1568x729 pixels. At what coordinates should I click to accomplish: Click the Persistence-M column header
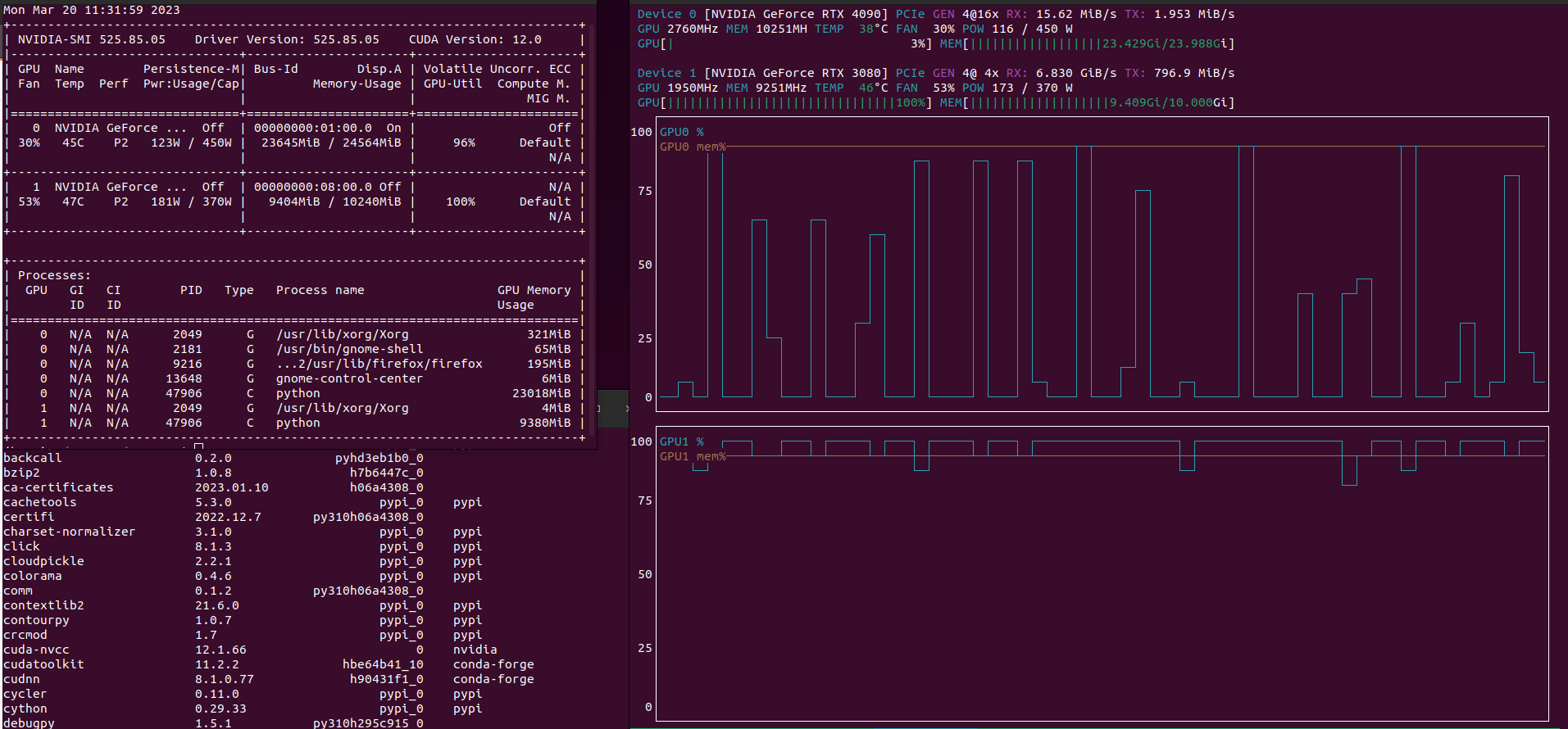[191, 69]
